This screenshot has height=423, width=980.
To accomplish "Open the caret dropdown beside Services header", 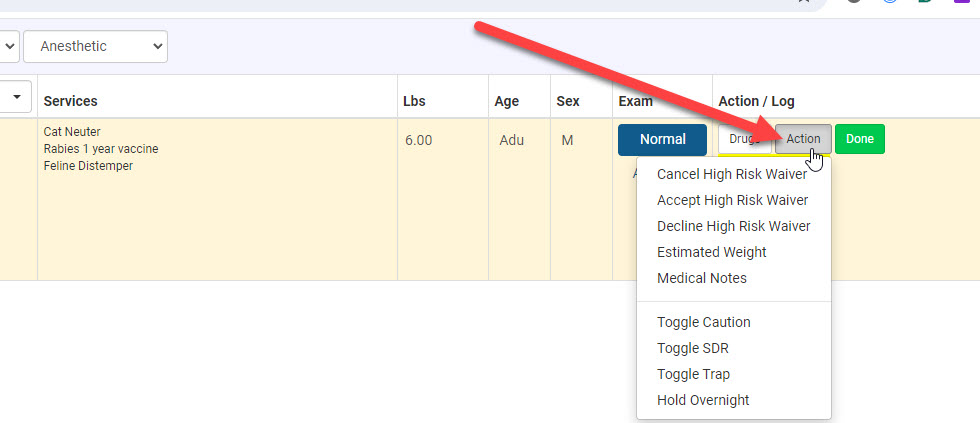I will 18,97.
